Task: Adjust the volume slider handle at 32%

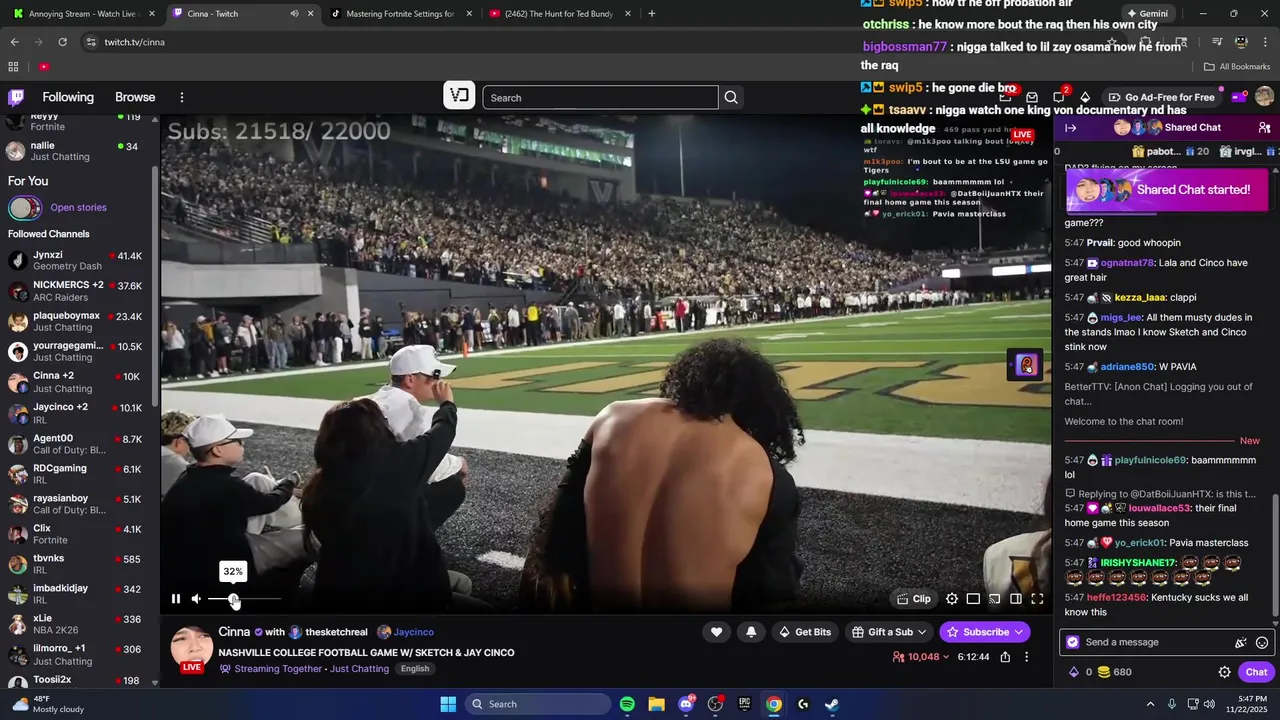Action: tap(233, 599)
